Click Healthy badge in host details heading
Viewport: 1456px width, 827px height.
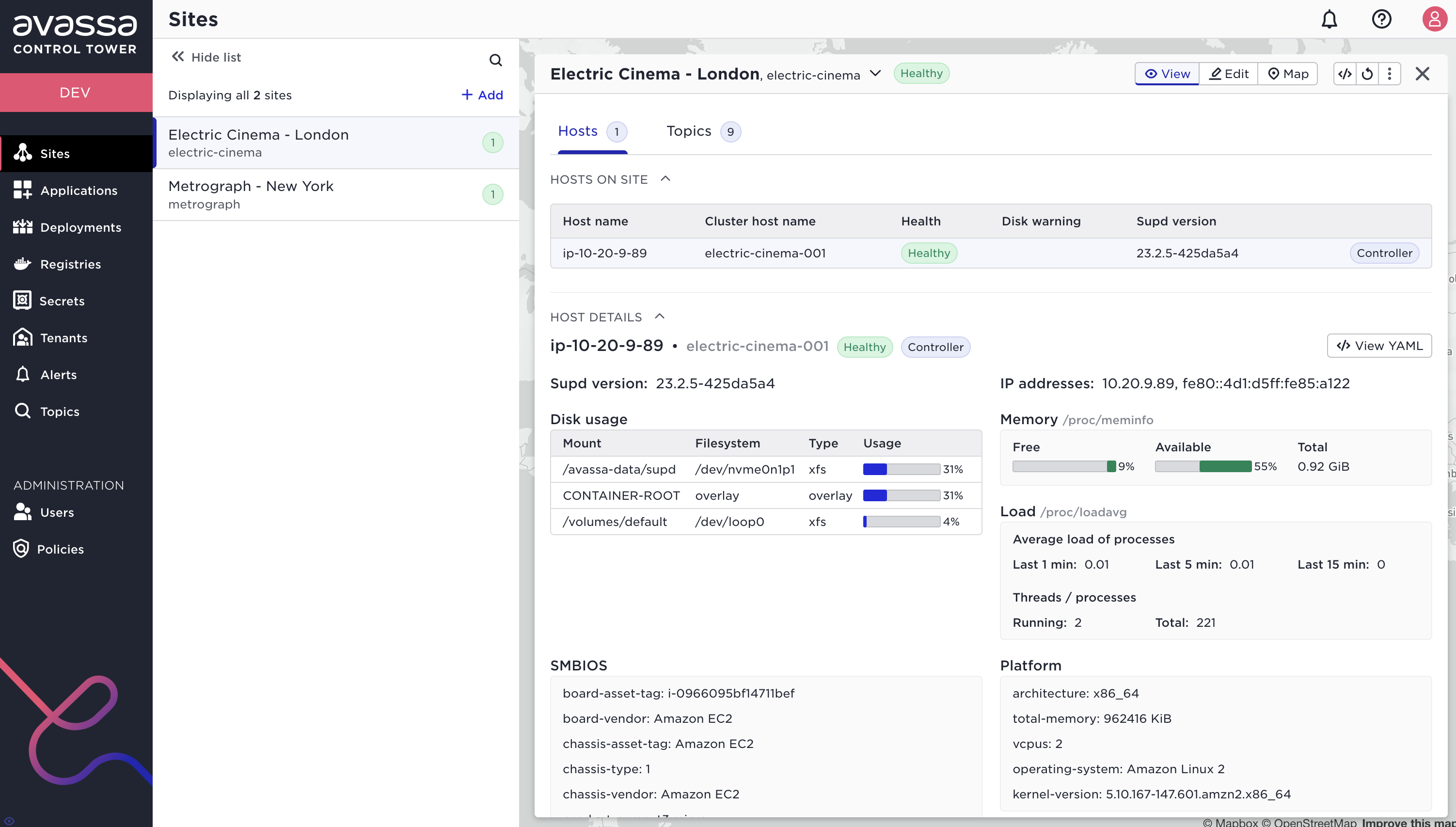click(864, 347)
